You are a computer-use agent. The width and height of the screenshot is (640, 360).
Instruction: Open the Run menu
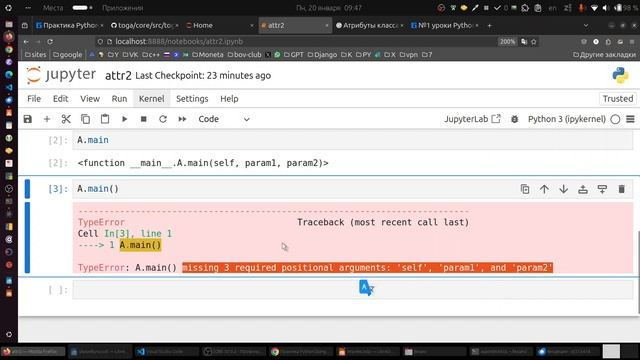[x=119, y=99]
